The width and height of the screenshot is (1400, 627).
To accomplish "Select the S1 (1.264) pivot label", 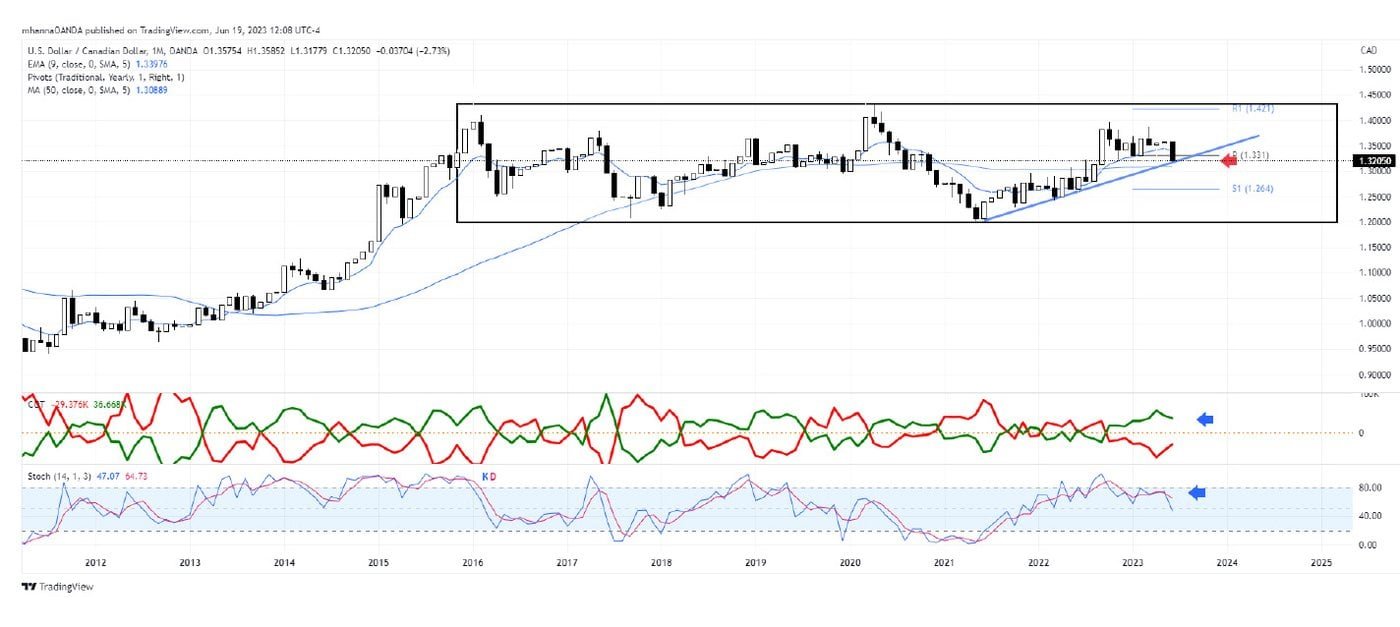I will 1252,188.
